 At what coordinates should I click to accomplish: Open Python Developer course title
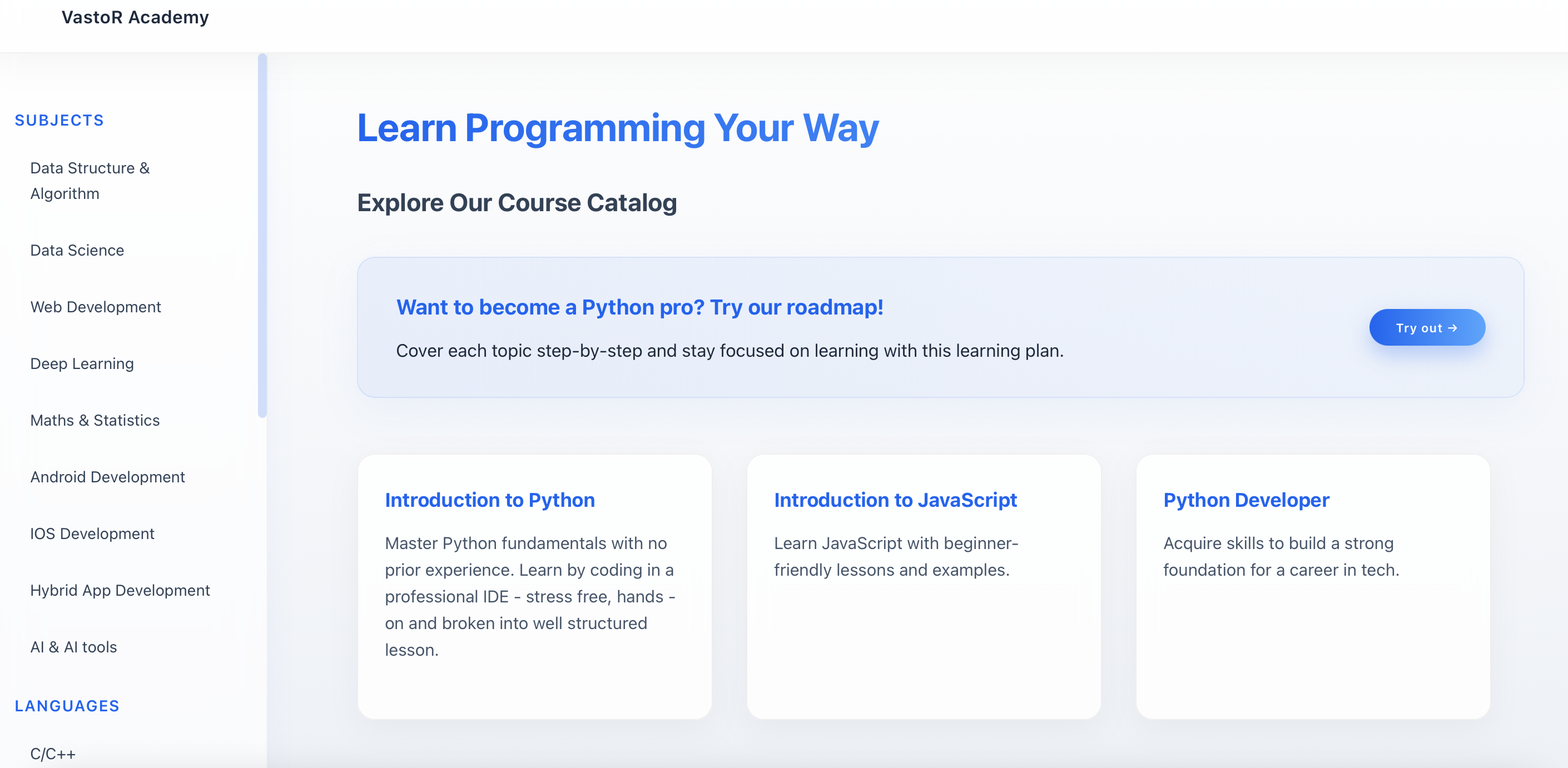click(1246, 500)
